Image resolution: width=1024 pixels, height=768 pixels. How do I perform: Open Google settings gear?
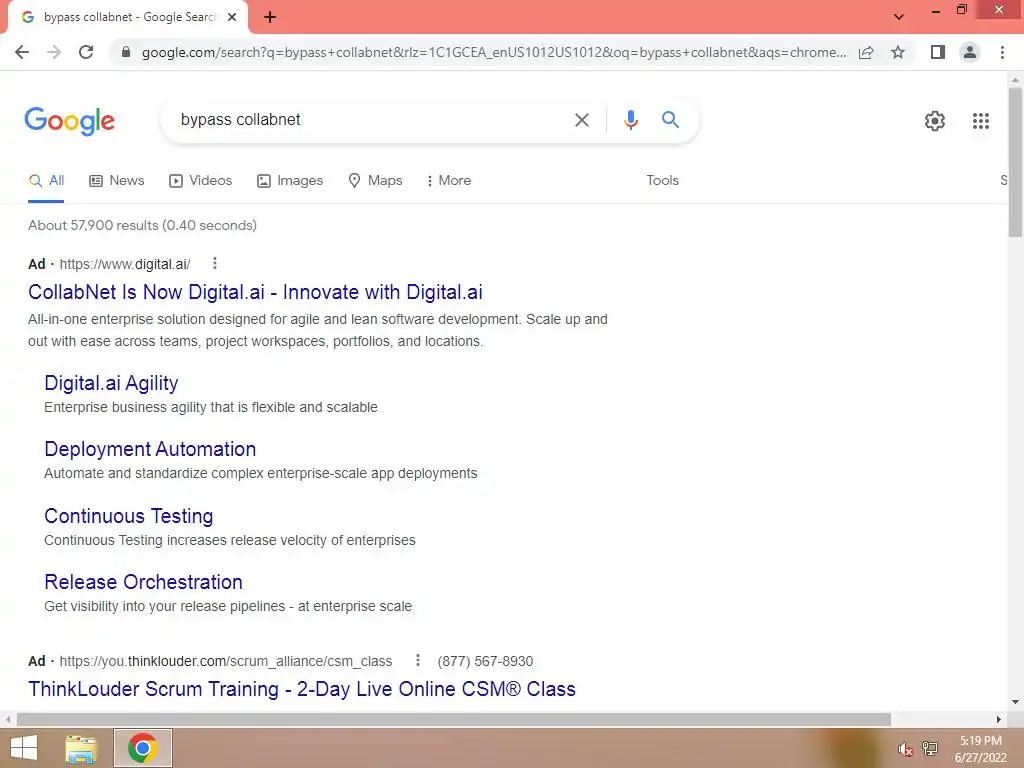click(935, 121)
